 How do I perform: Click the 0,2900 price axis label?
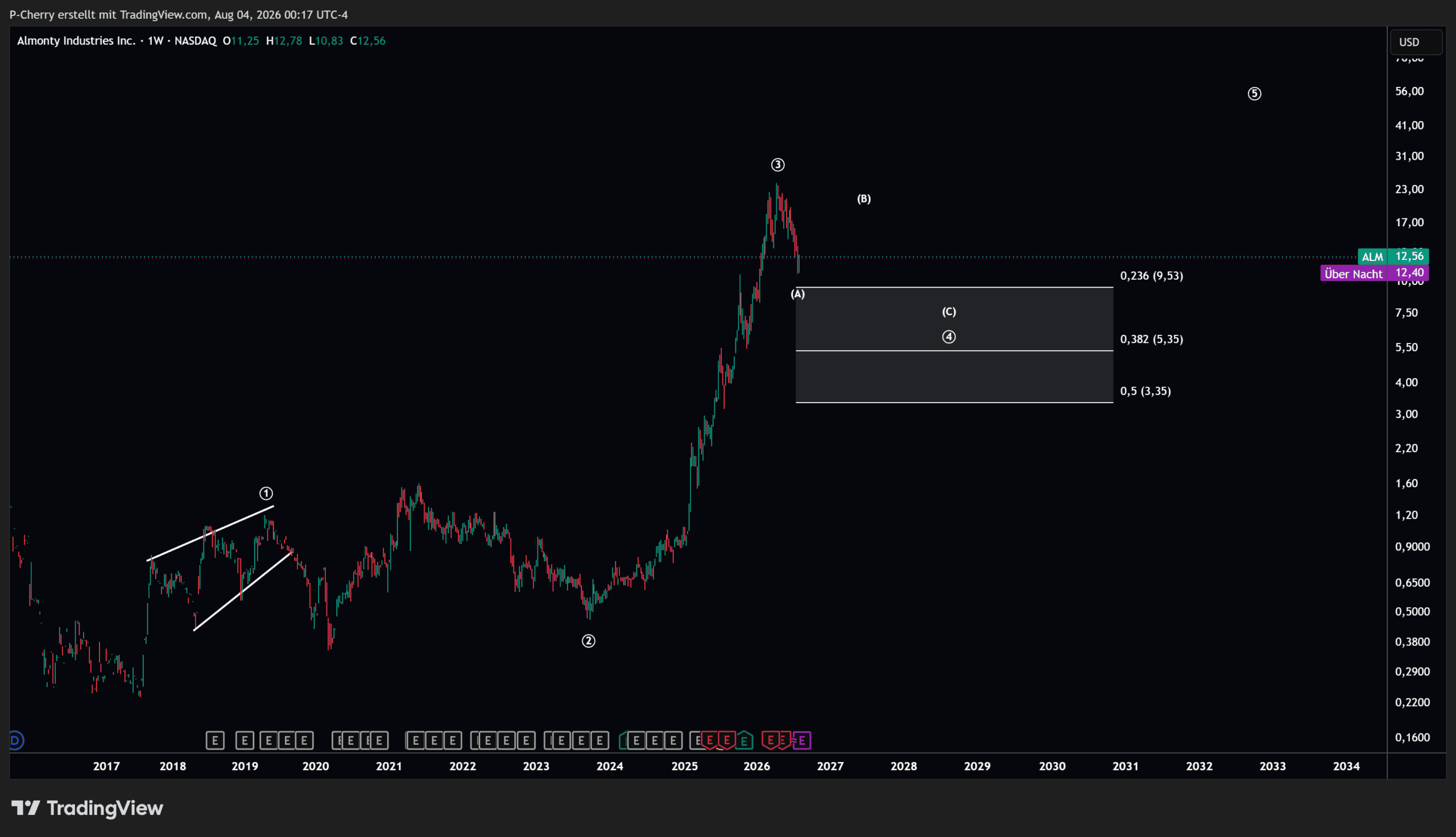coord(1412,672)
